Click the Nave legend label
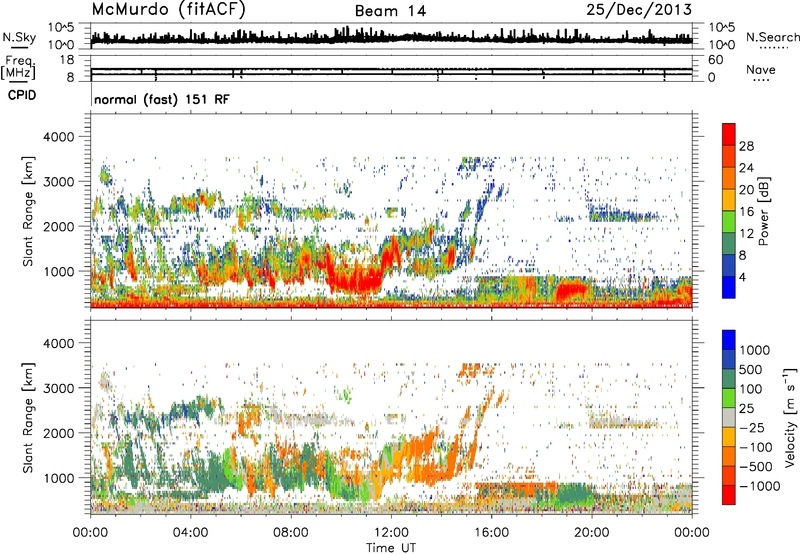This screenshot has width=800, height=554. 761,70
